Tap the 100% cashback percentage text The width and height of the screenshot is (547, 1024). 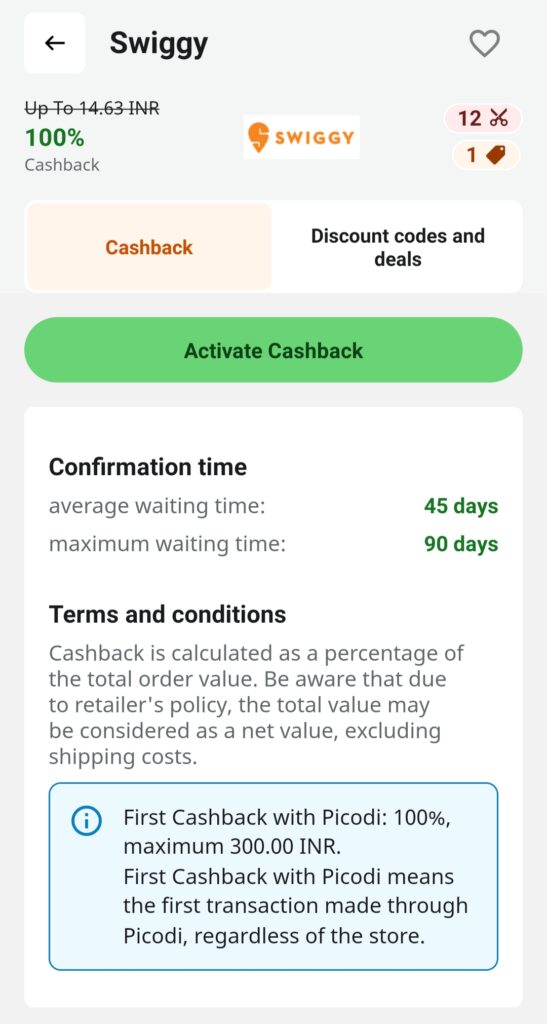[55, 138]
